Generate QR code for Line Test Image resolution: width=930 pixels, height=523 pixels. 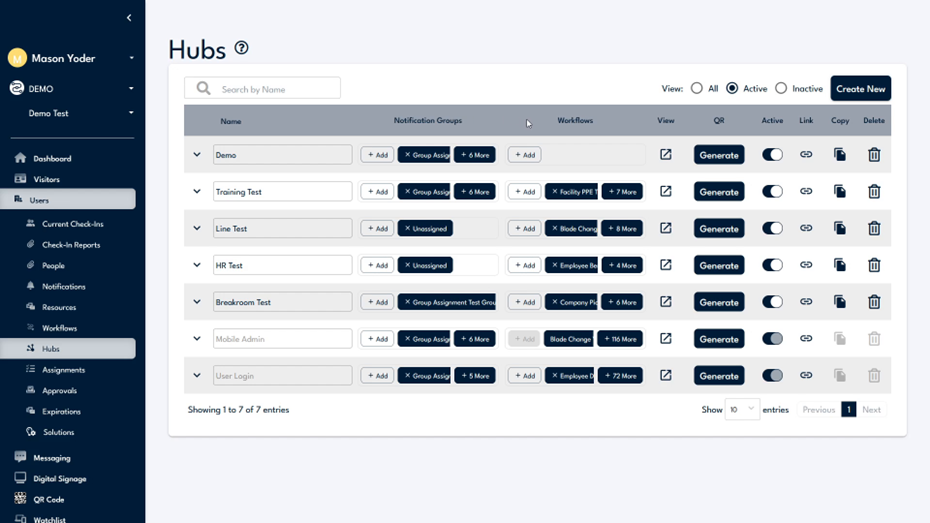(x=718, y=229)
